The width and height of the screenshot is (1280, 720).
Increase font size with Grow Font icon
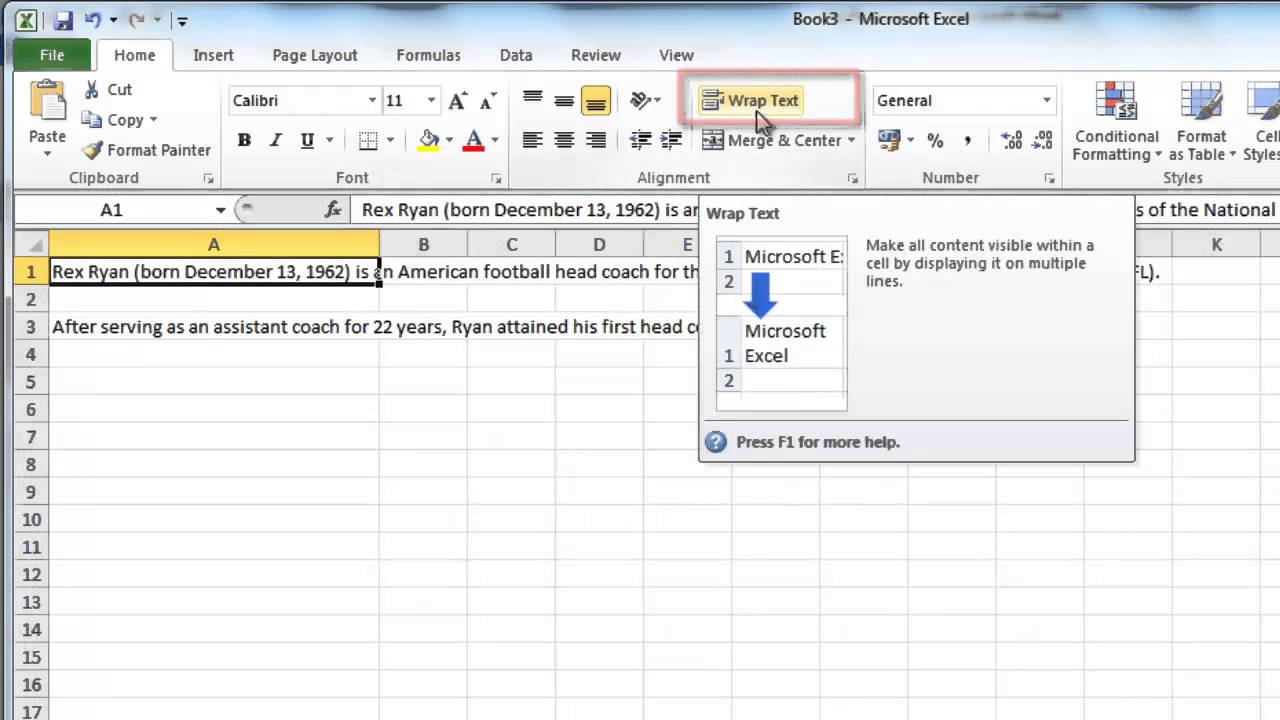pos(457,100)
